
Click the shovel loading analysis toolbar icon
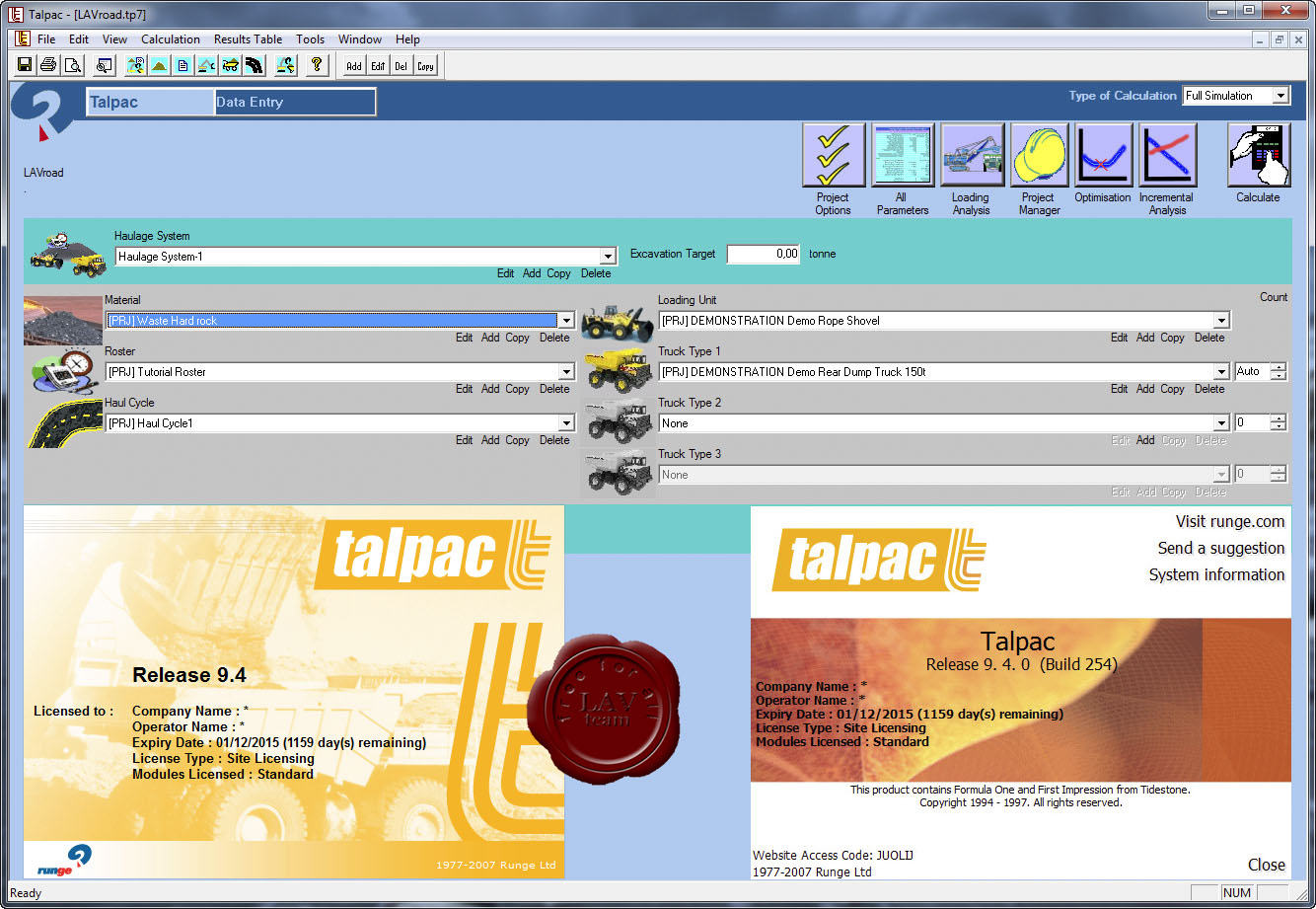point(286,65)
